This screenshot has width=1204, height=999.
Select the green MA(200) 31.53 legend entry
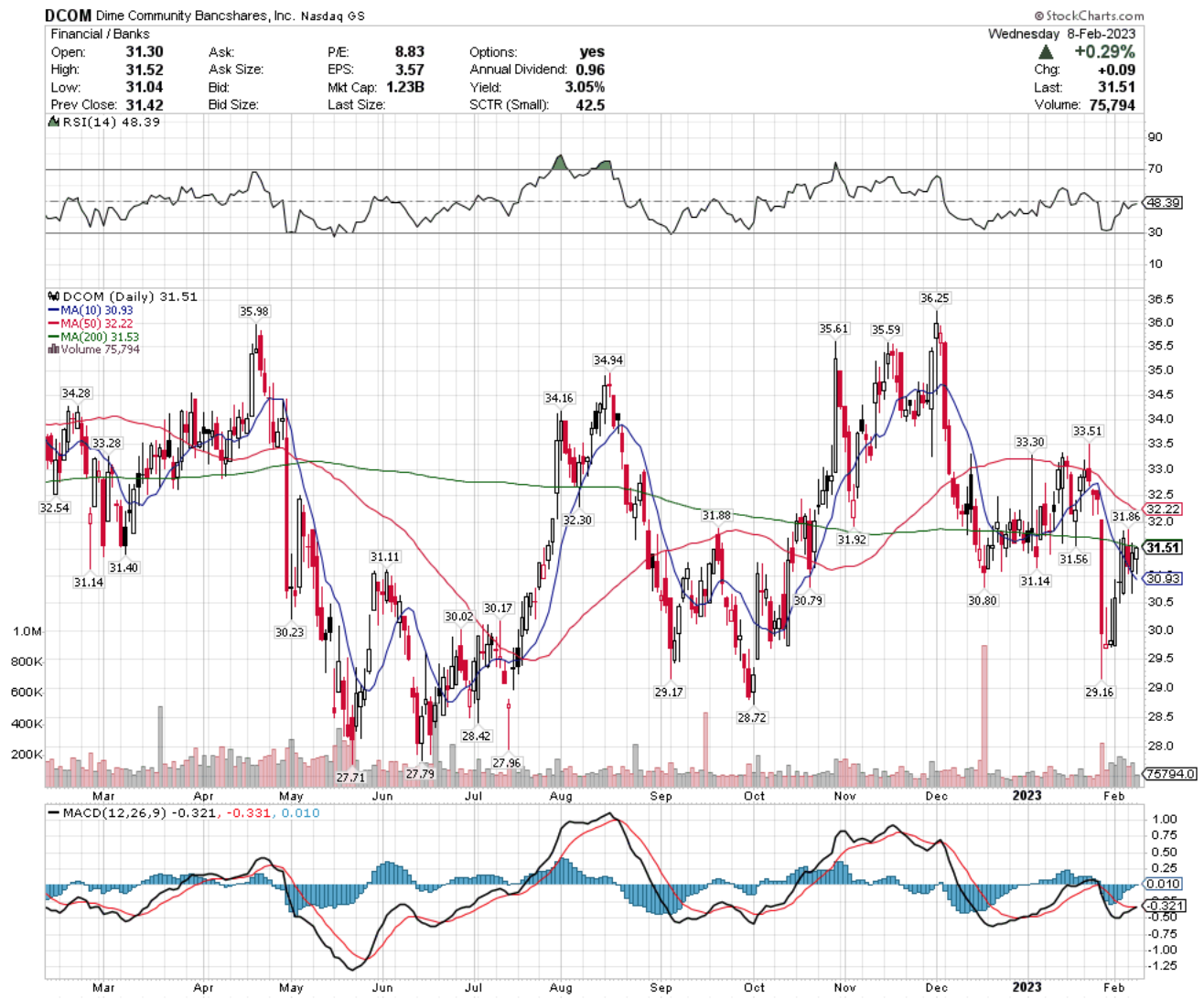[x=93, y=337]
